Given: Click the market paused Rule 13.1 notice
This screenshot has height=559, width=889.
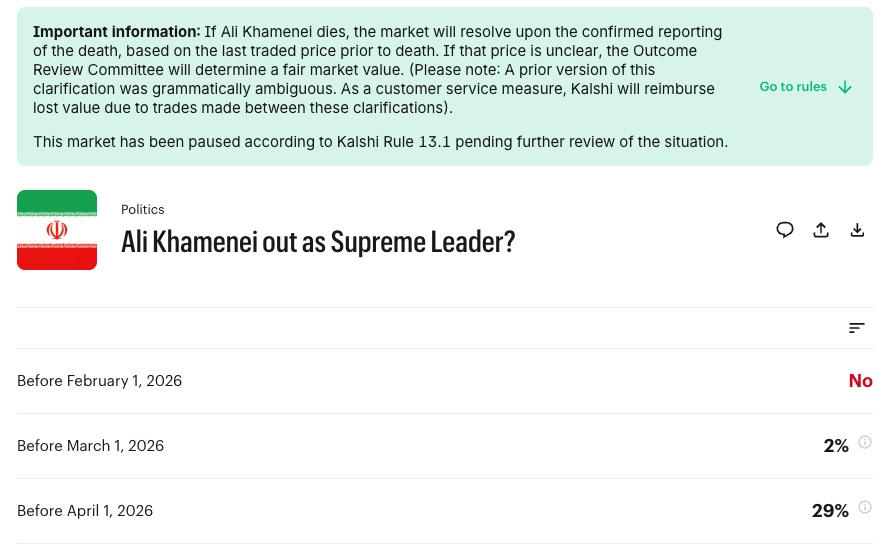Looking at the screenshot, I should (380, 142).
